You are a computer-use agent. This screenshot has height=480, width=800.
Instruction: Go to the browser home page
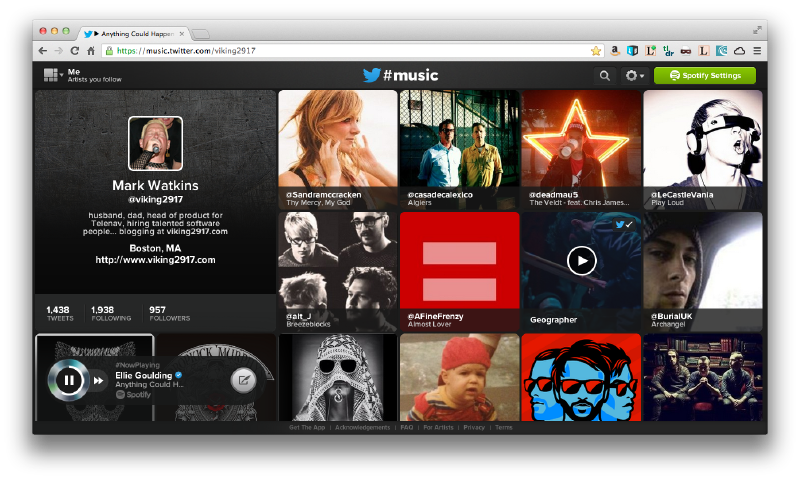91,50
